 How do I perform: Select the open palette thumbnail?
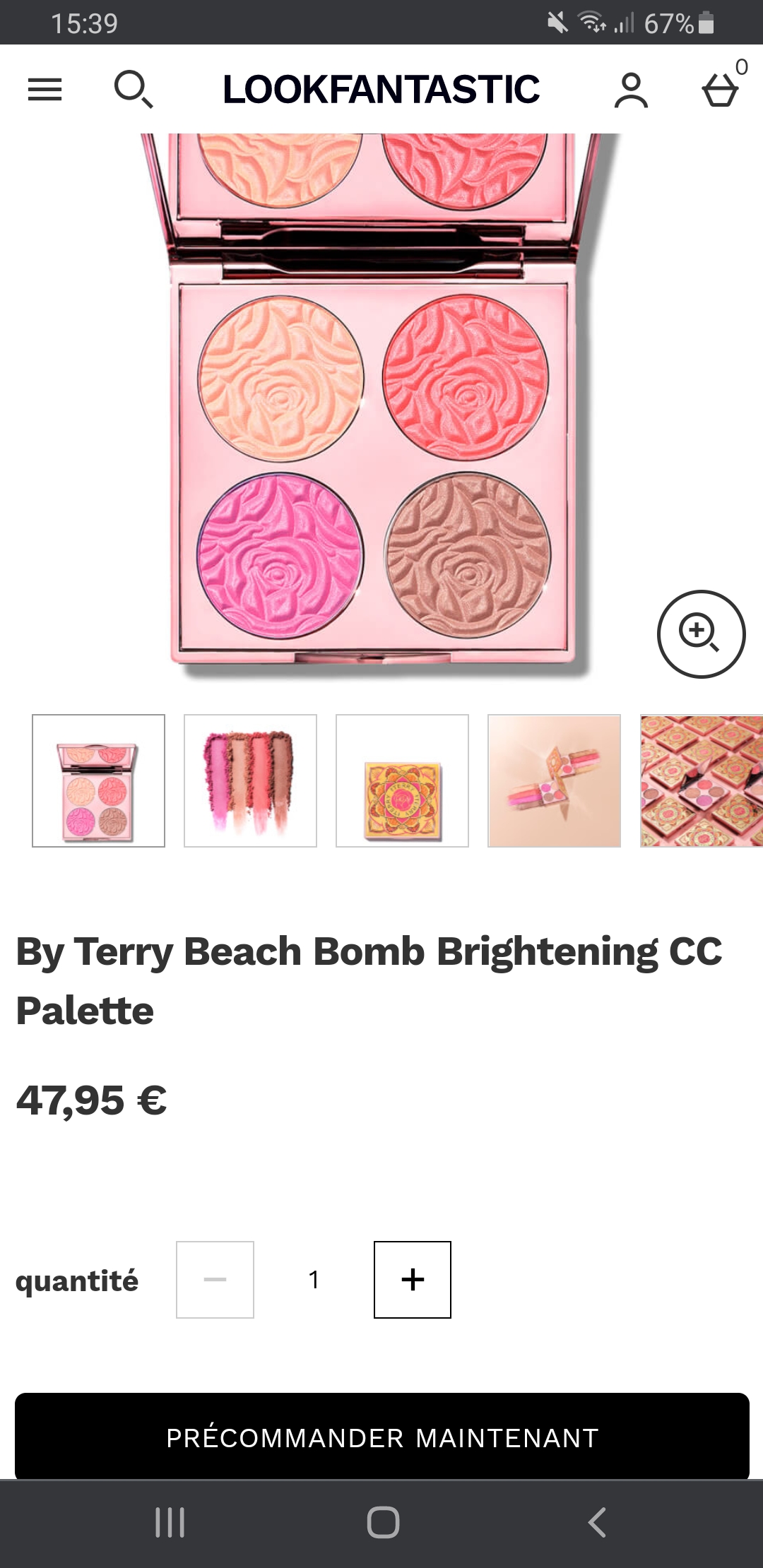(x=98, y=780)
